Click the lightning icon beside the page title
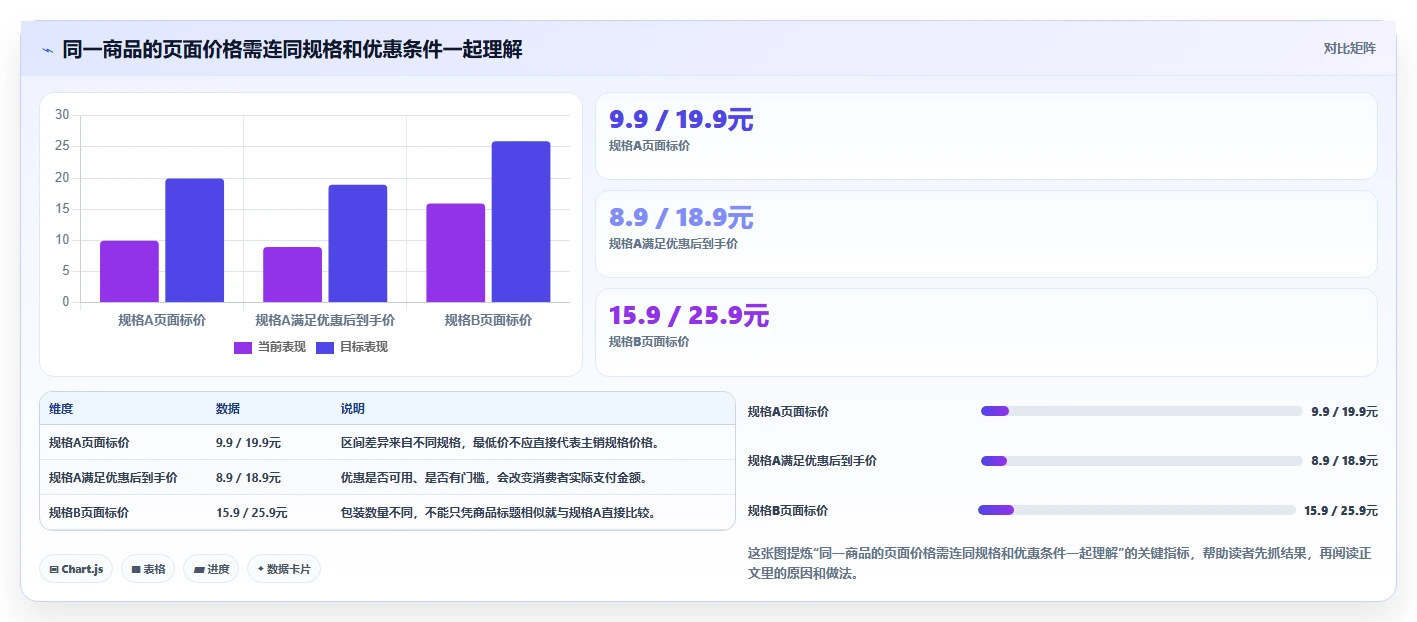This screenshot has width=1417, height=622. [47, 49]
